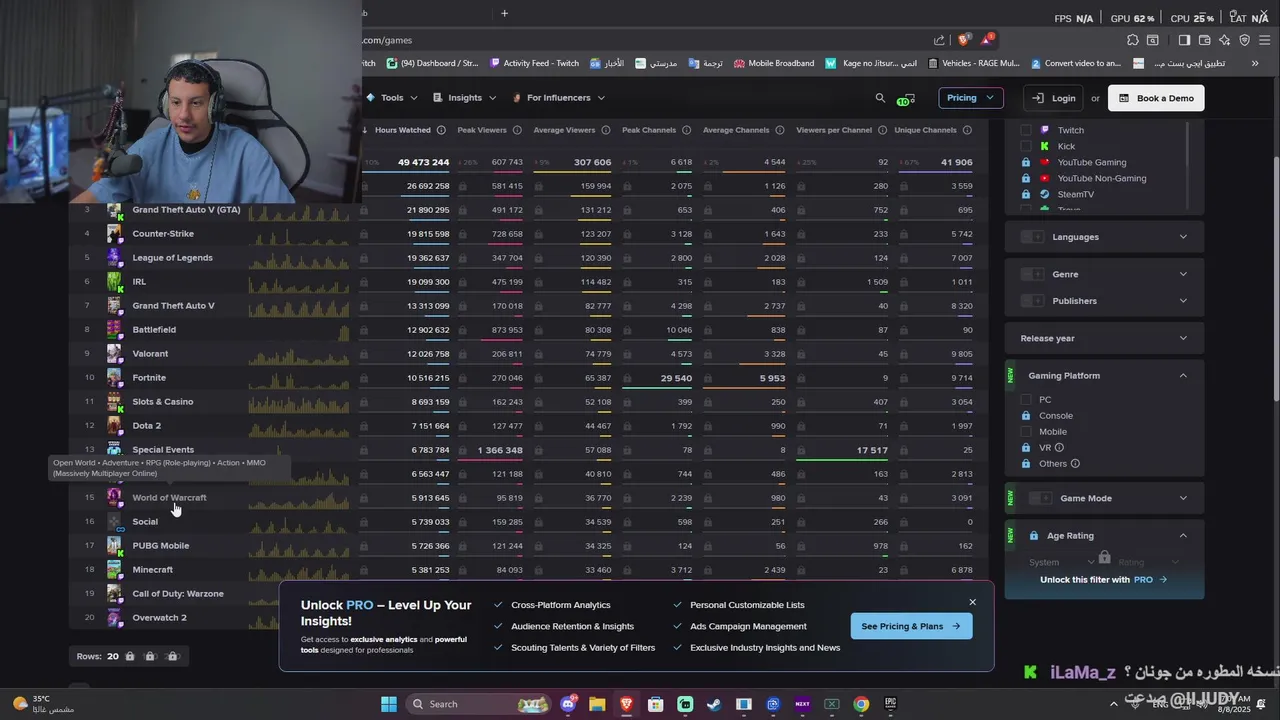
Task: Toggle the Genre include/exclude switch
Action: (1033, 274)
